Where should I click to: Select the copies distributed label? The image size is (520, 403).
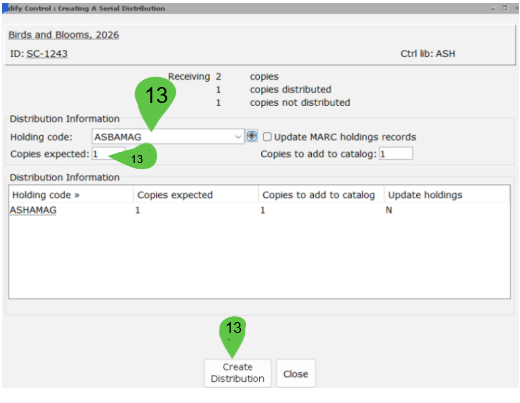[290, 89]
